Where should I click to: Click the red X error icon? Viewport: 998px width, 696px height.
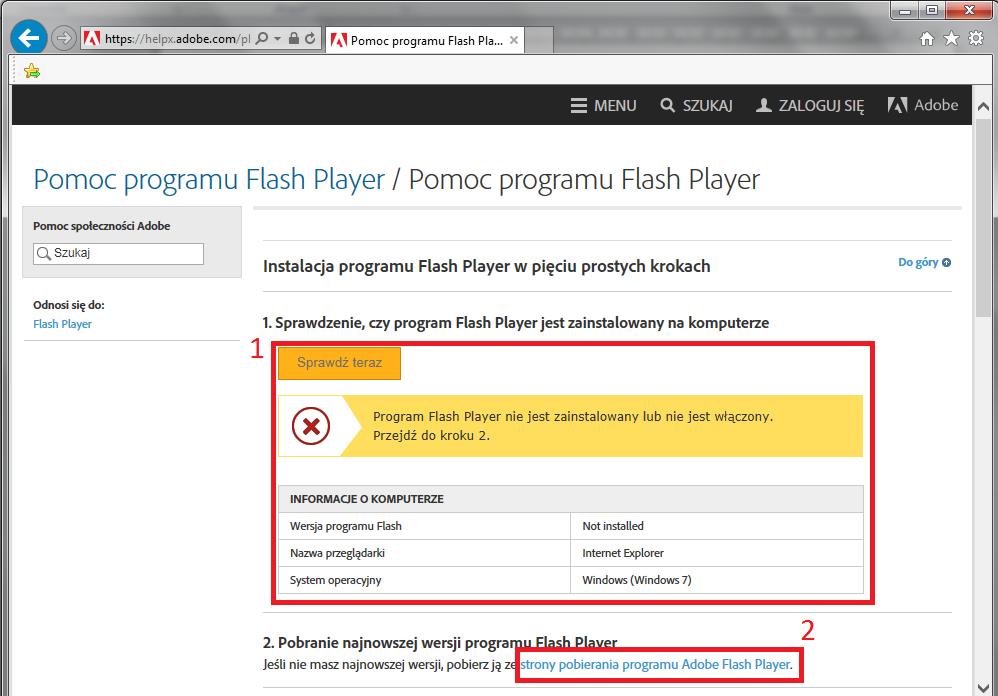[311, 426]
